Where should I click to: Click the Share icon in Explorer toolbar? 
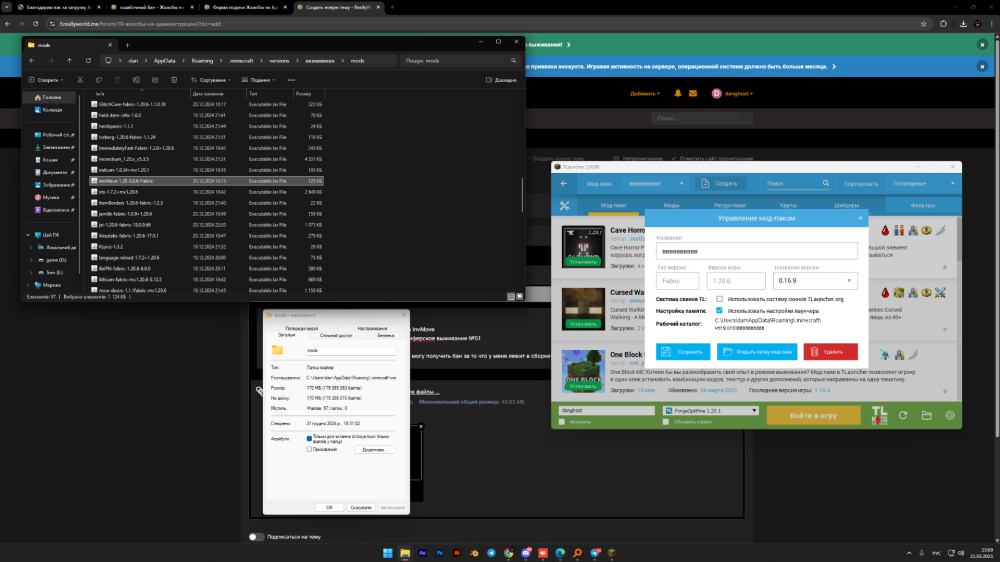pyautogui.click(x=155, y=80)
